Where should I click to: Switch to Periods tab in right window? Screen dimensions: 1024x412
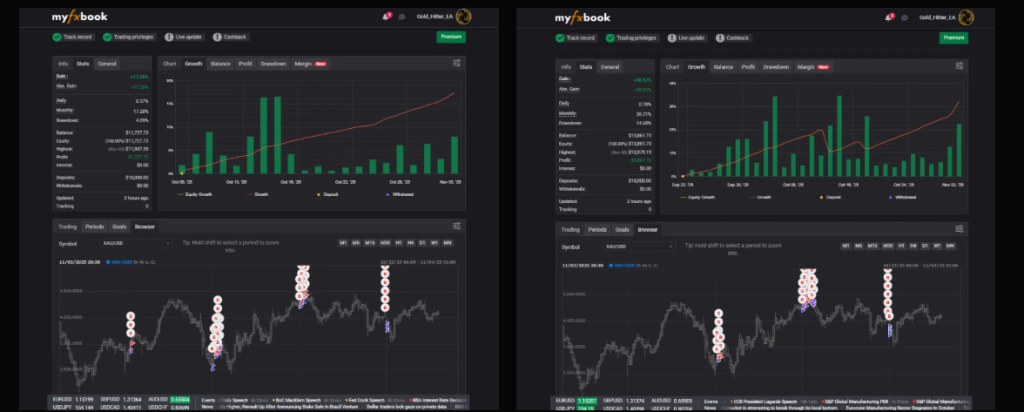(598, 229)
